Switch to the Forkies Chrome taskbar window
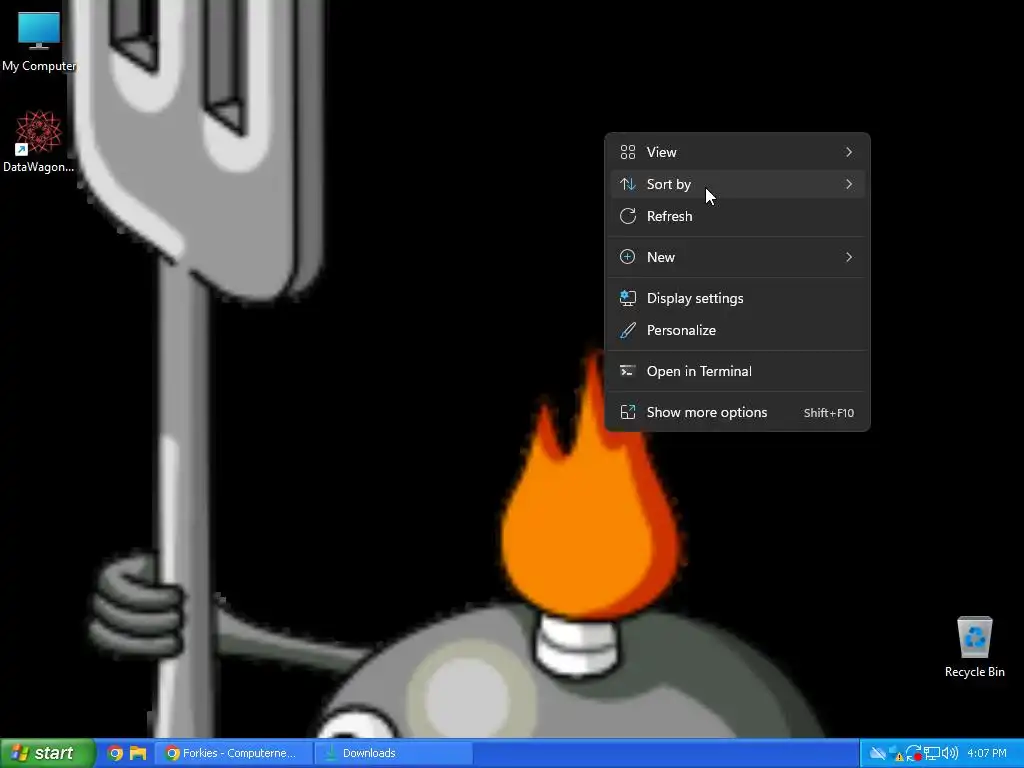 pos(234,753)
